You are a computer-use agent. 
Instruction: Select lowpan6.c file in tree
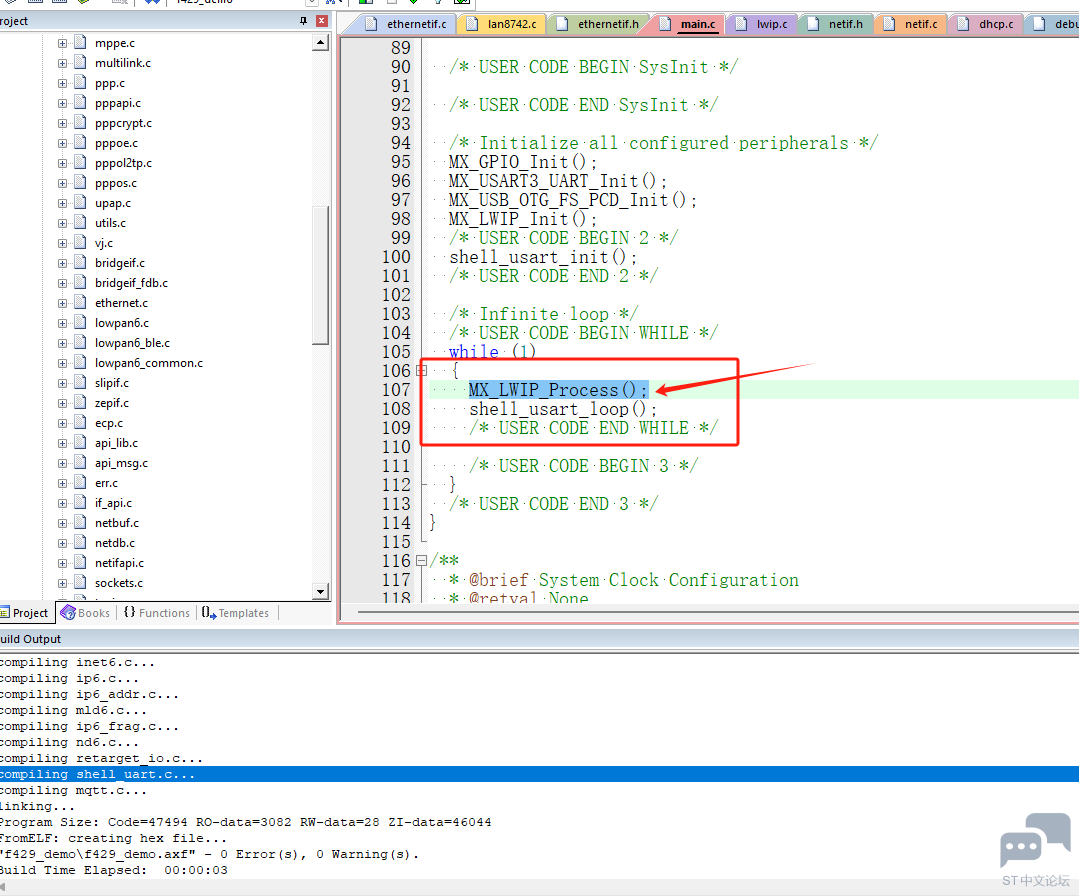(x=122, y=323)
